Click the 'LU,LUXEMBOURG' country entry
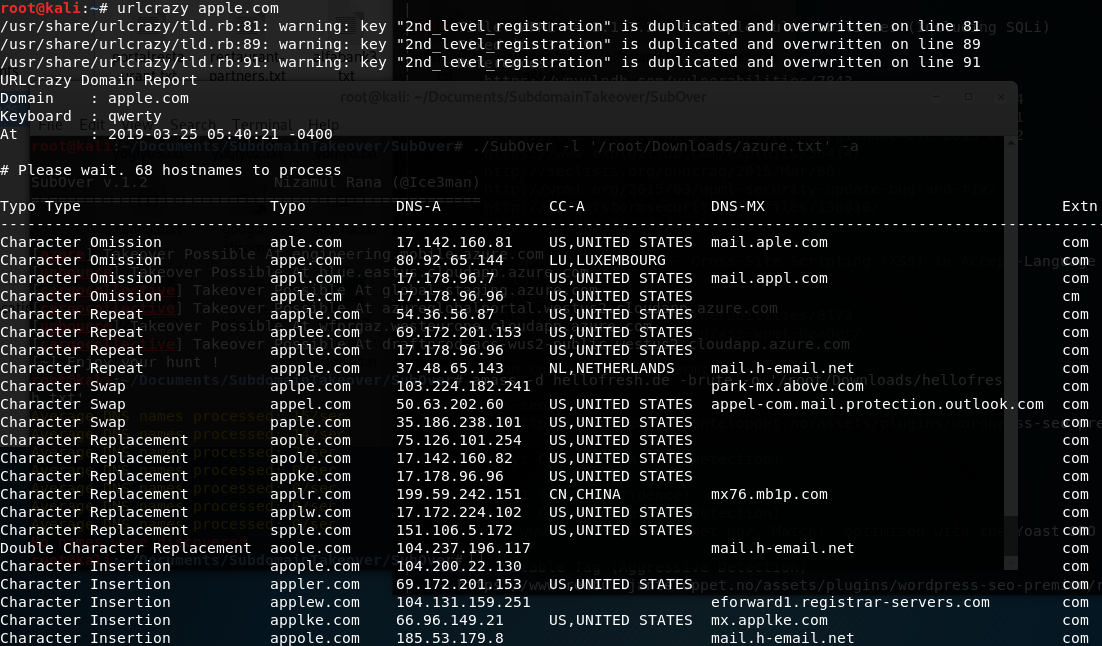The width and height of the screenshot is (1102, 646). (607, 260)
